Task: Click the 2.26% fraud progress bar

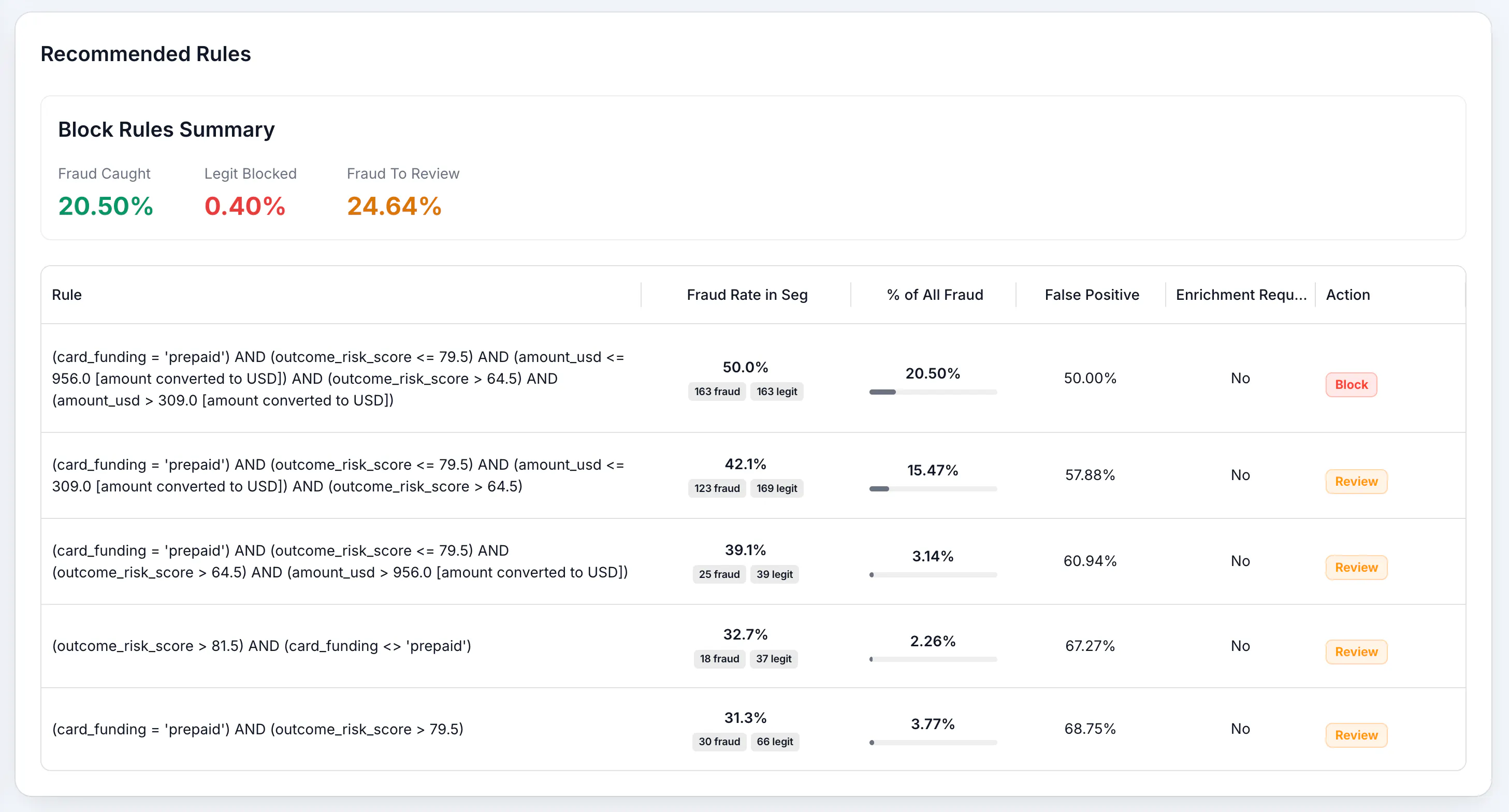Action: tap(933, 659)
